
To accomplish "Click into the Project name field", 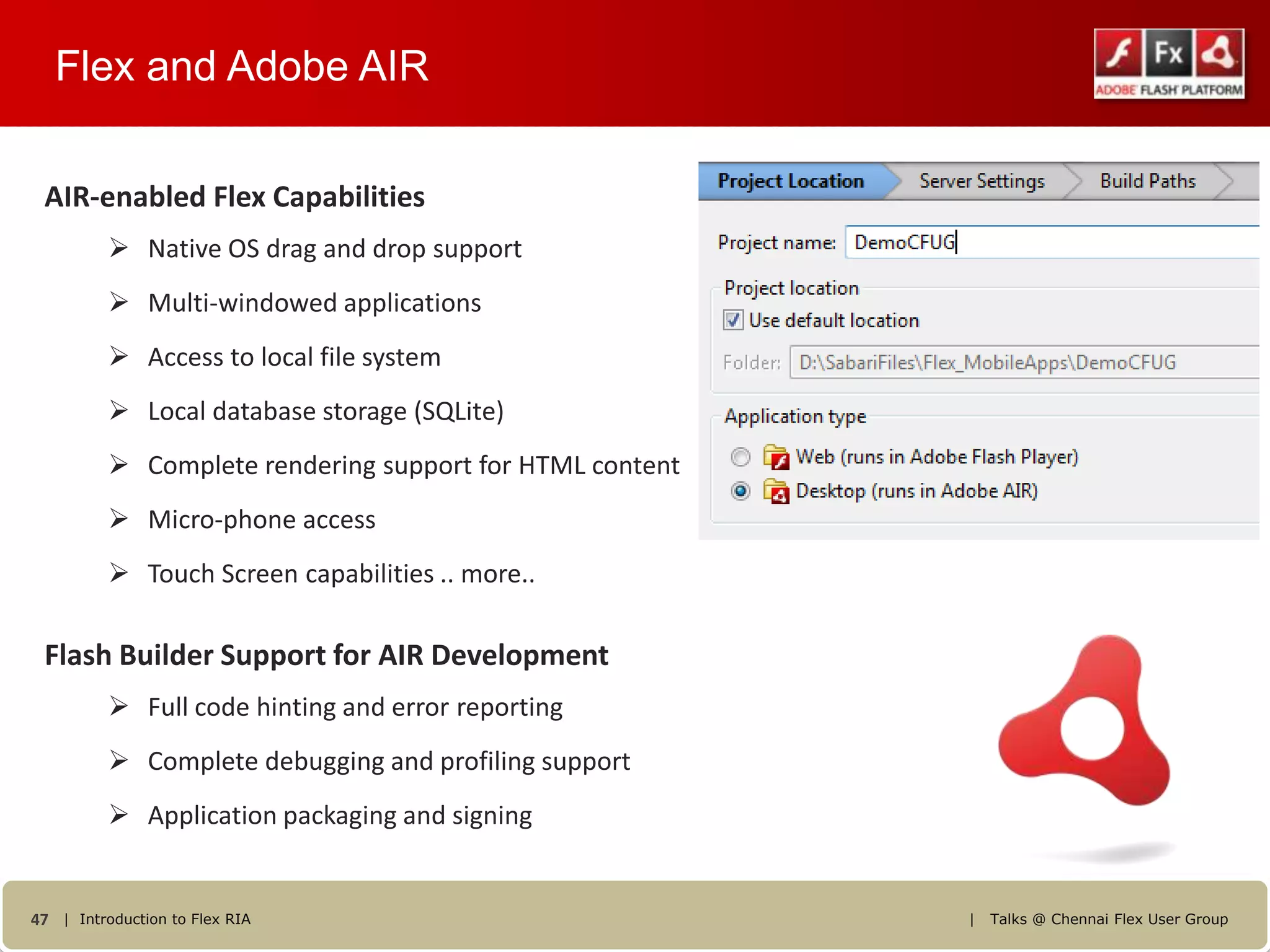I will (x=1054, y=242).
